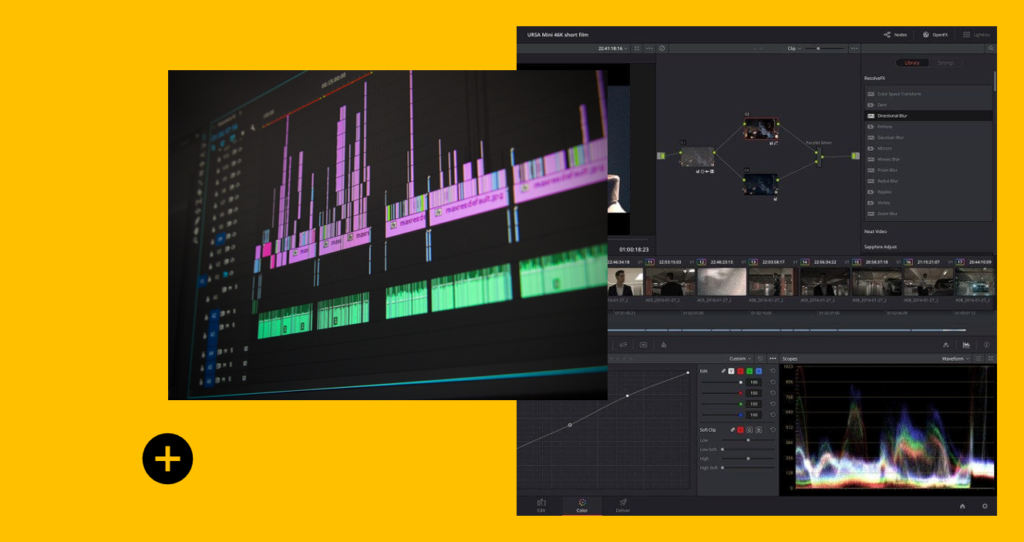Reset all Edit channel intensities

[773, 371]
